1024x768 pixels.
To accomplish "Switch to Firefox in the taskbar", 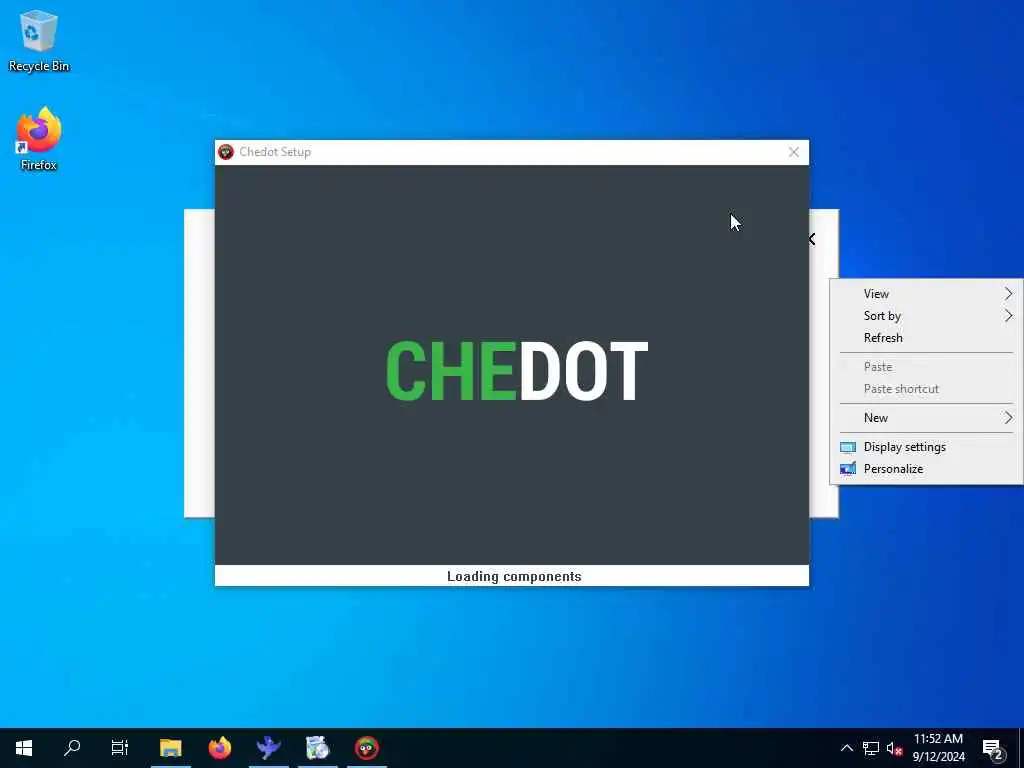I will 220,748.
